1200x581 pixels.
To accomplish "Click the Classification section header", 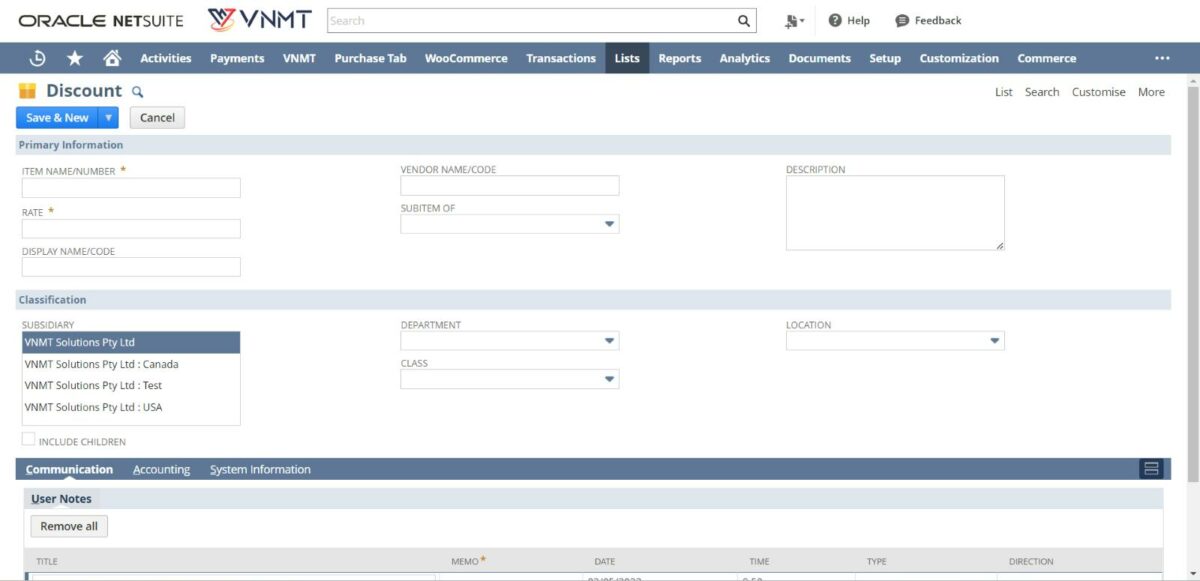I will [x=594, y=300].
